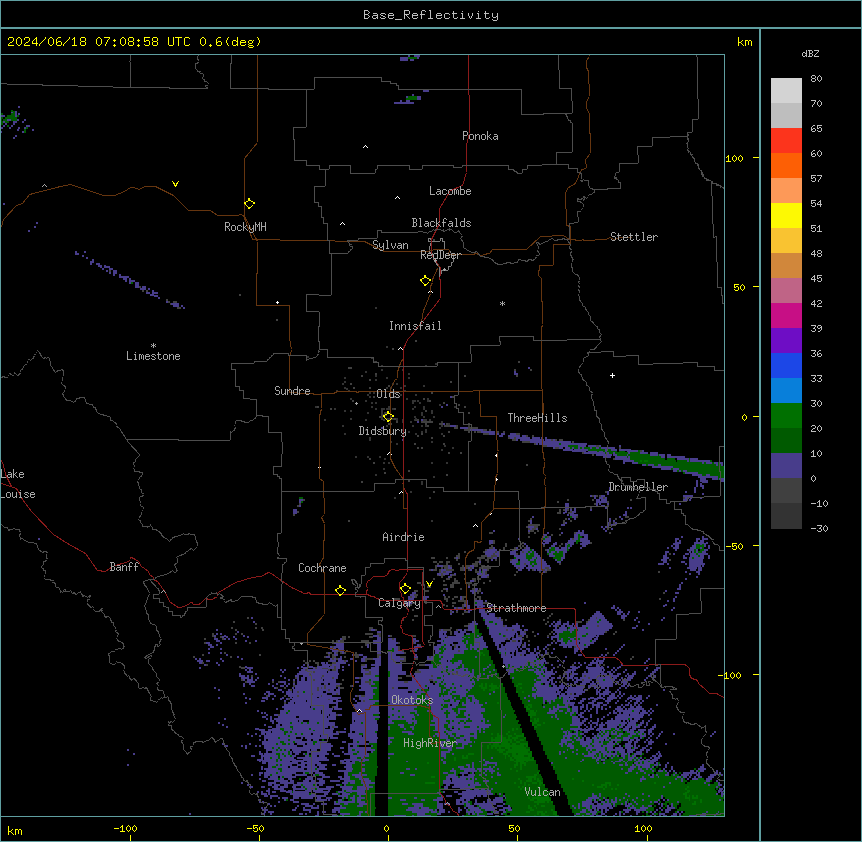Select the magenta 42 dBZ color swatch
The image size is (862, 842).
786,315
